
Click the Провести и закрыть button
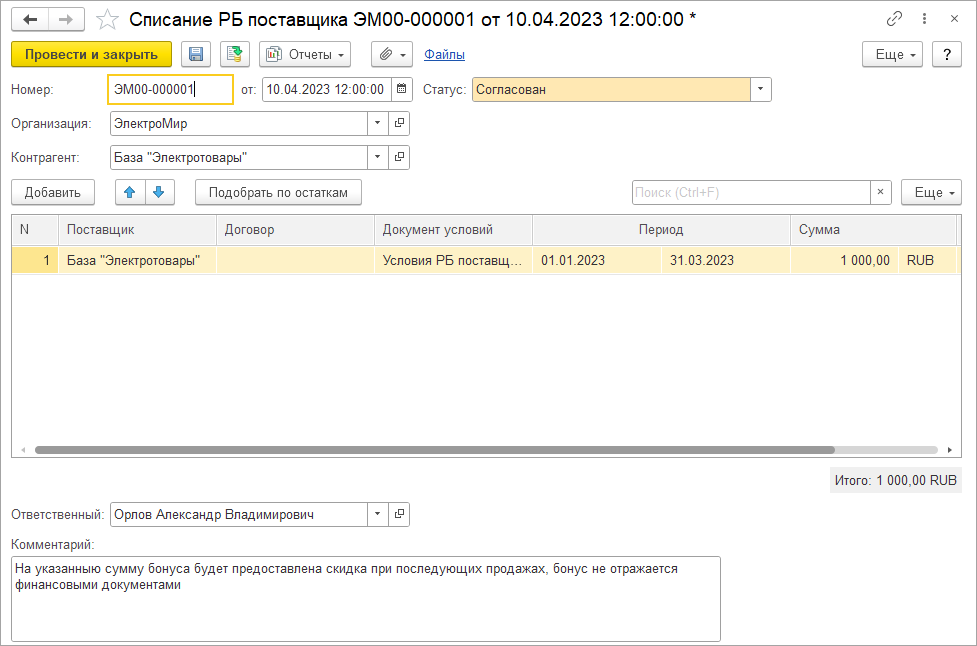91,54
